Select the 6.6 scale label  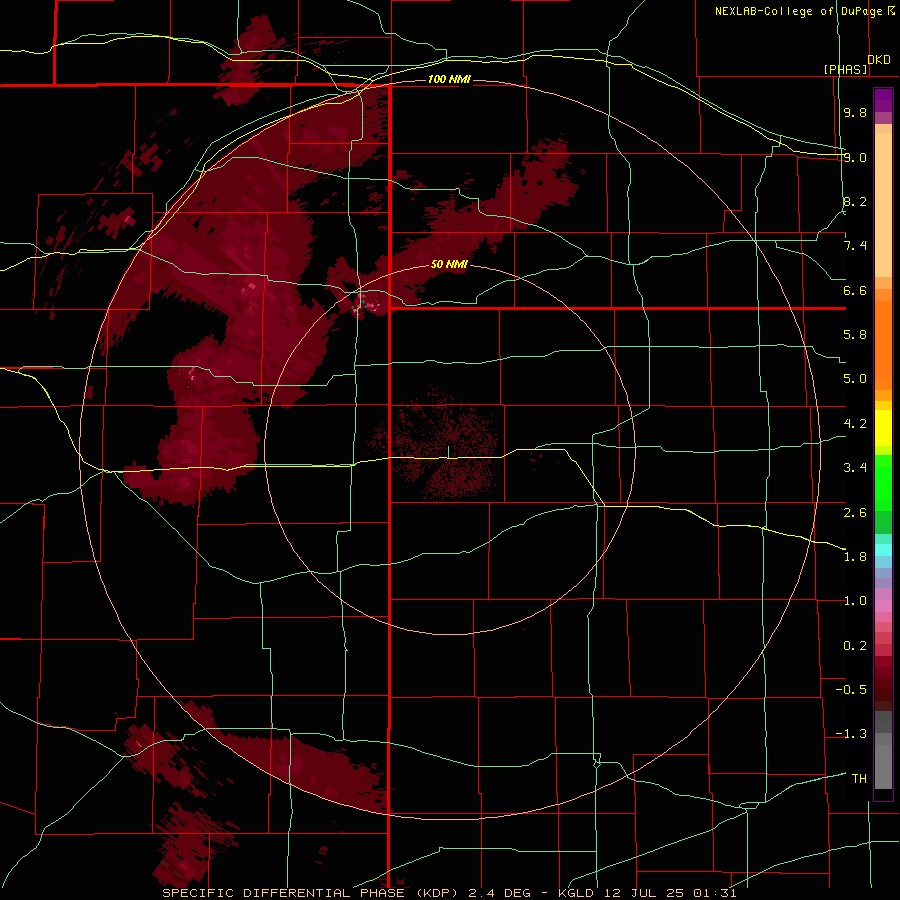click(x=855, y=290)
